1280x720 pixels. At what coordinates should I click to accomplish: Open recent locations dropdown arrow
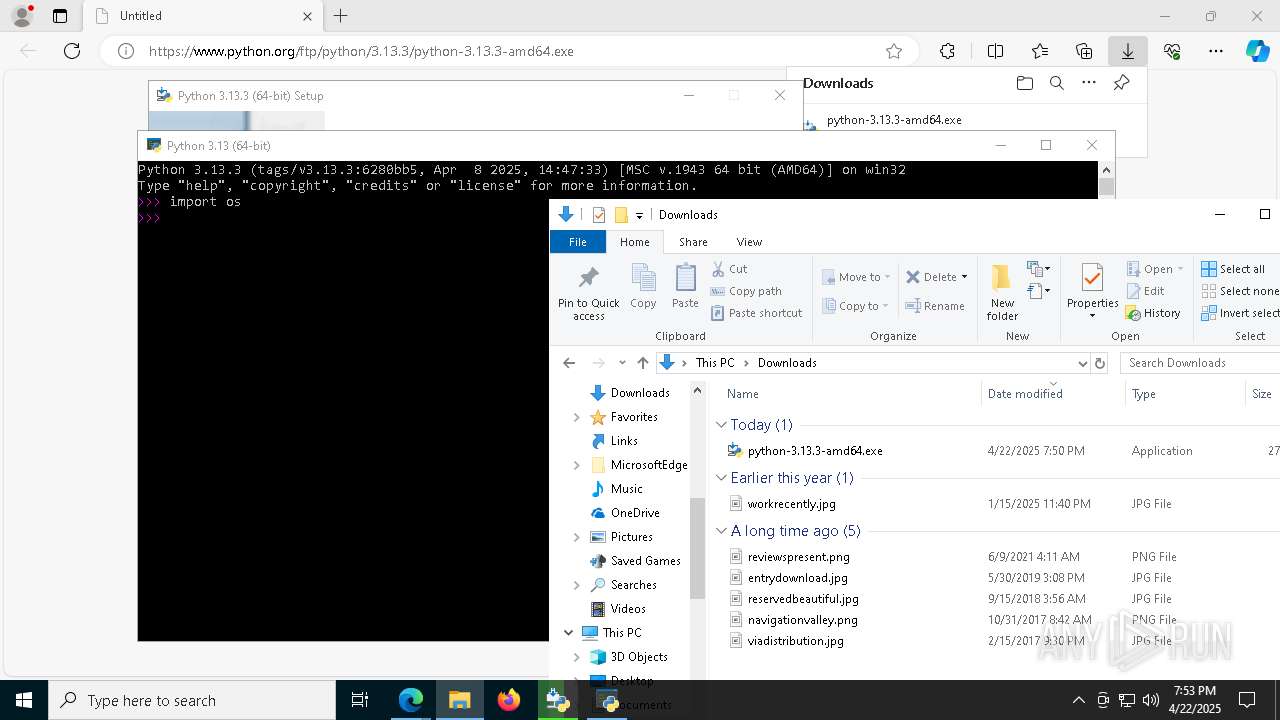coord(622,363)
